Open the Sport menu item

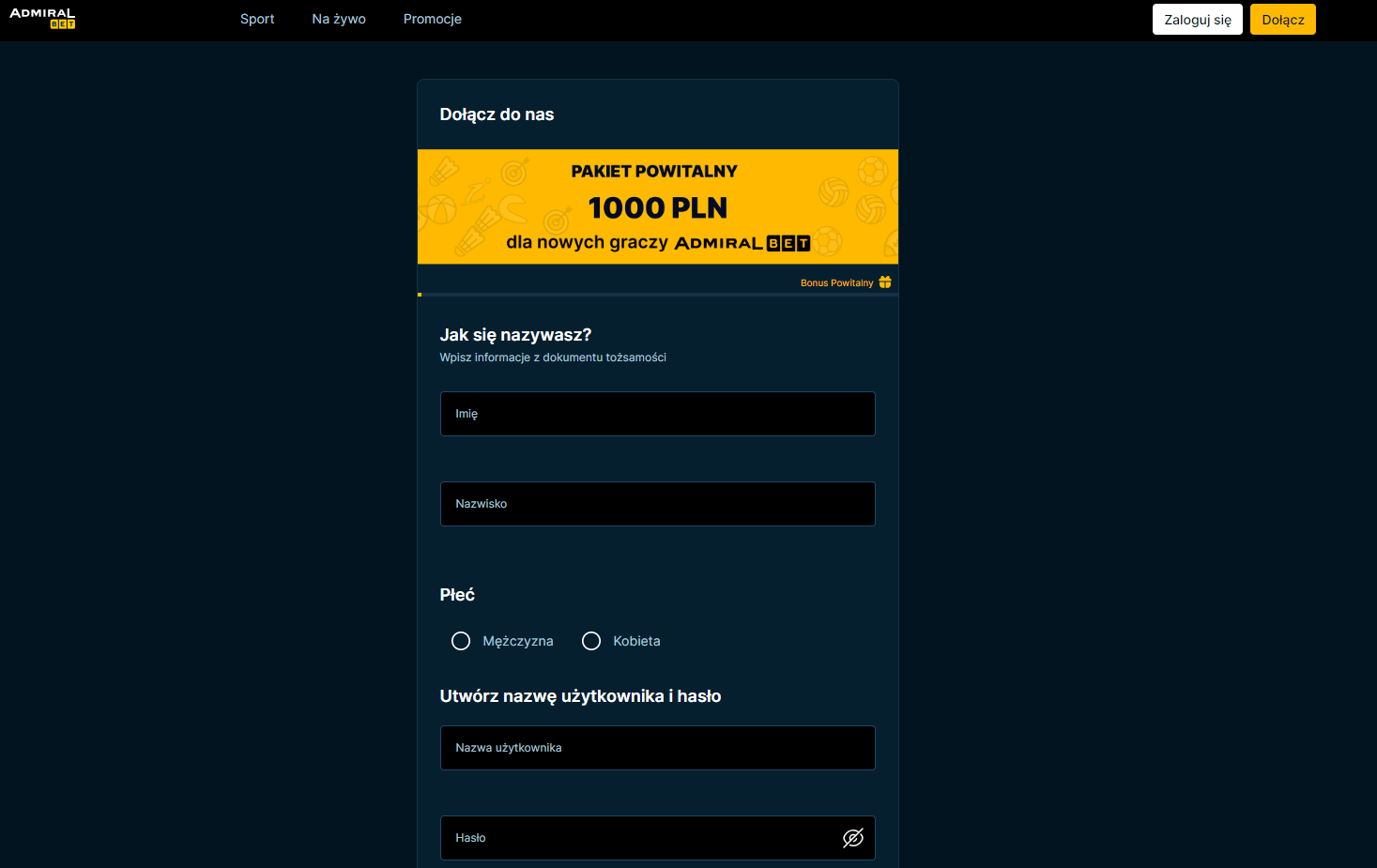(x=257, y=19)
